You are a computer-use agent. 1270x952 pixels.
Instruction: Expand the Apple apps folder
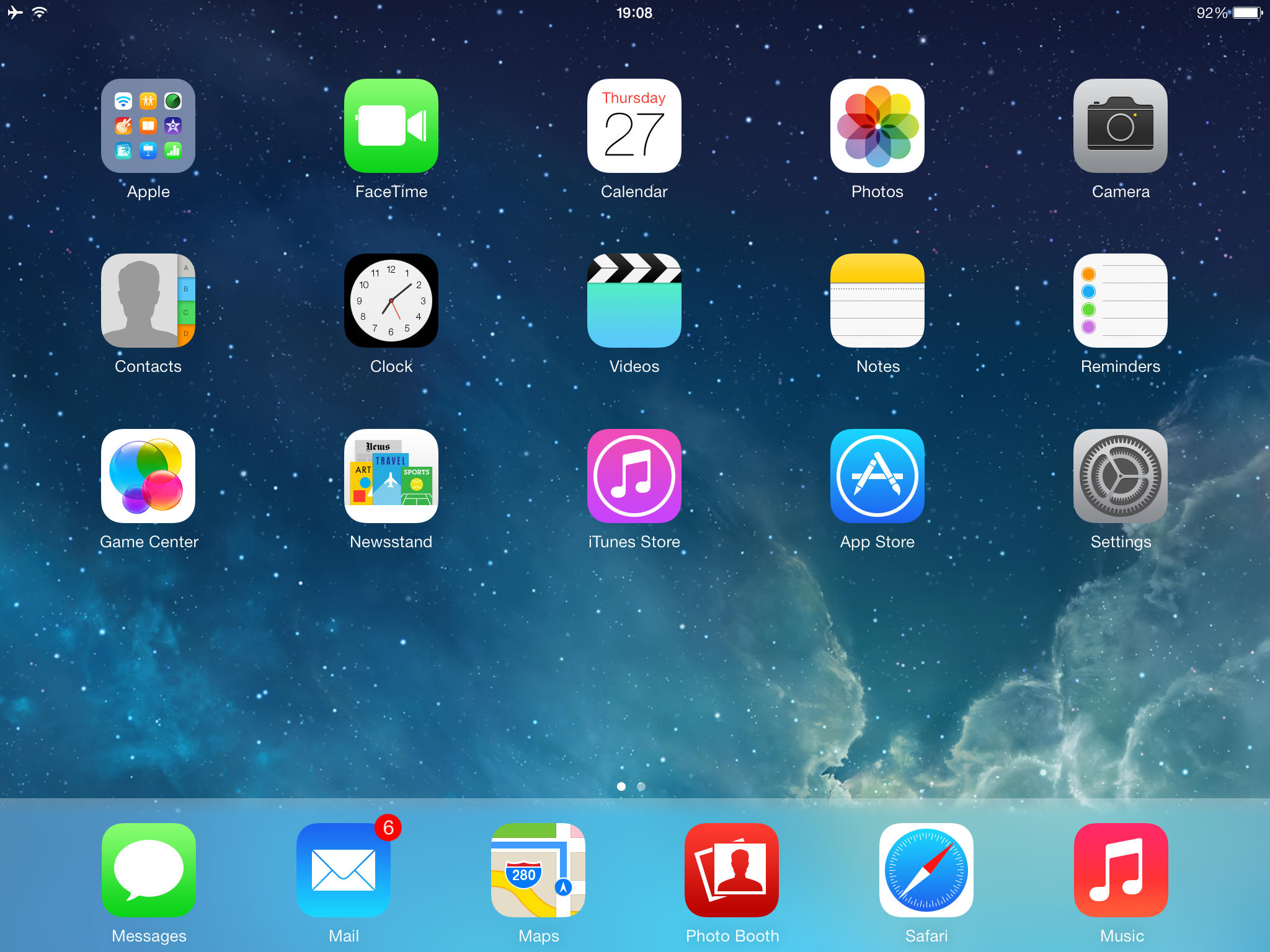pyautogui.click(x=148, y=126)
